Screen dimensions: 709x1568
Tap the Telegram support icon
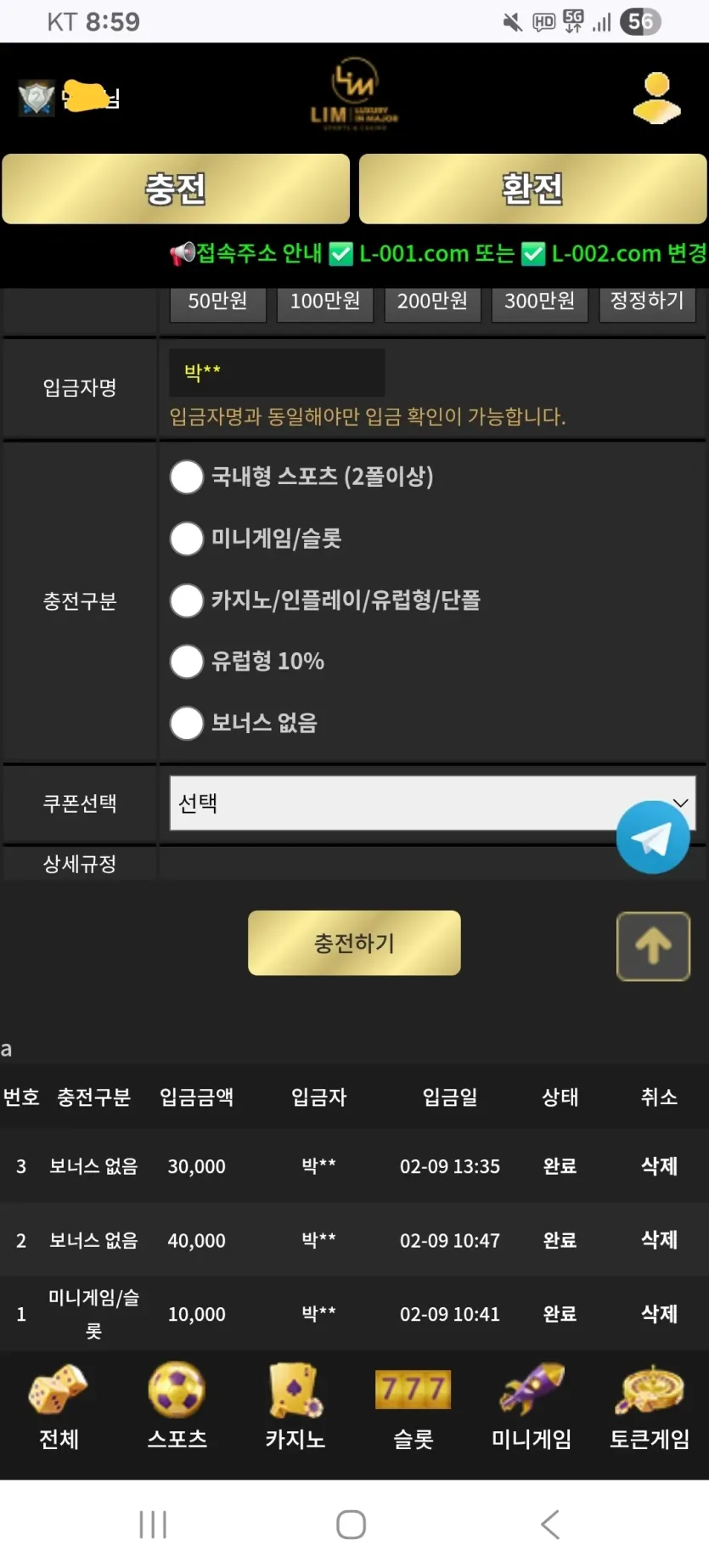click(x=653, y=838)
